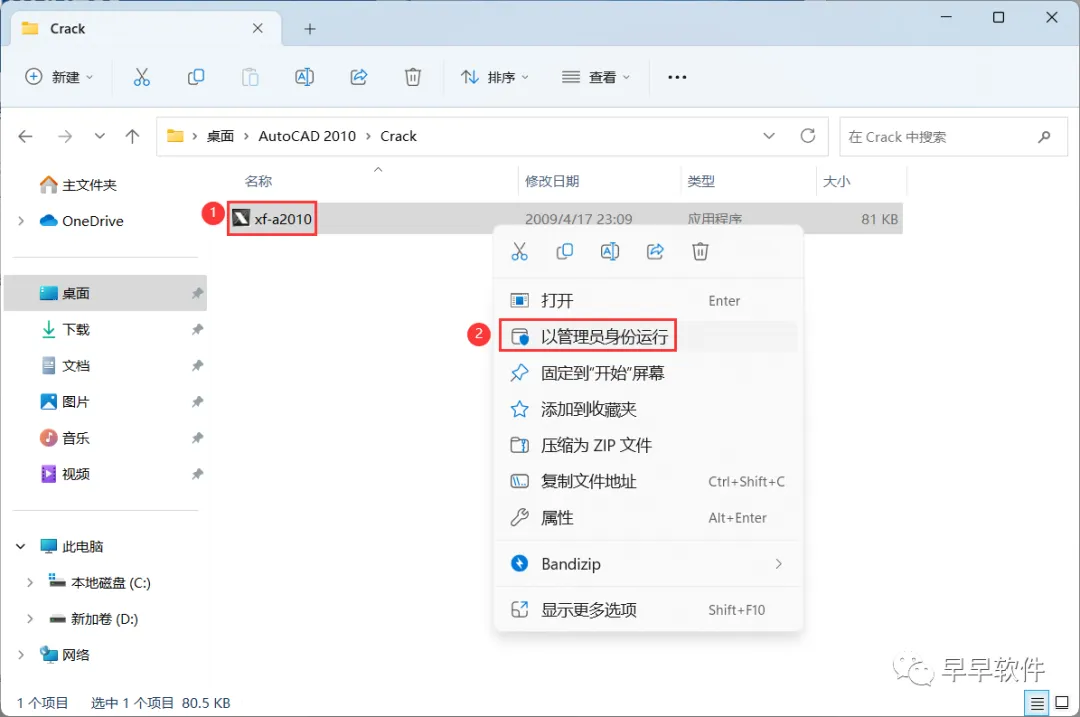Click the Copy icon in the context menu

[x=564, y=251]
